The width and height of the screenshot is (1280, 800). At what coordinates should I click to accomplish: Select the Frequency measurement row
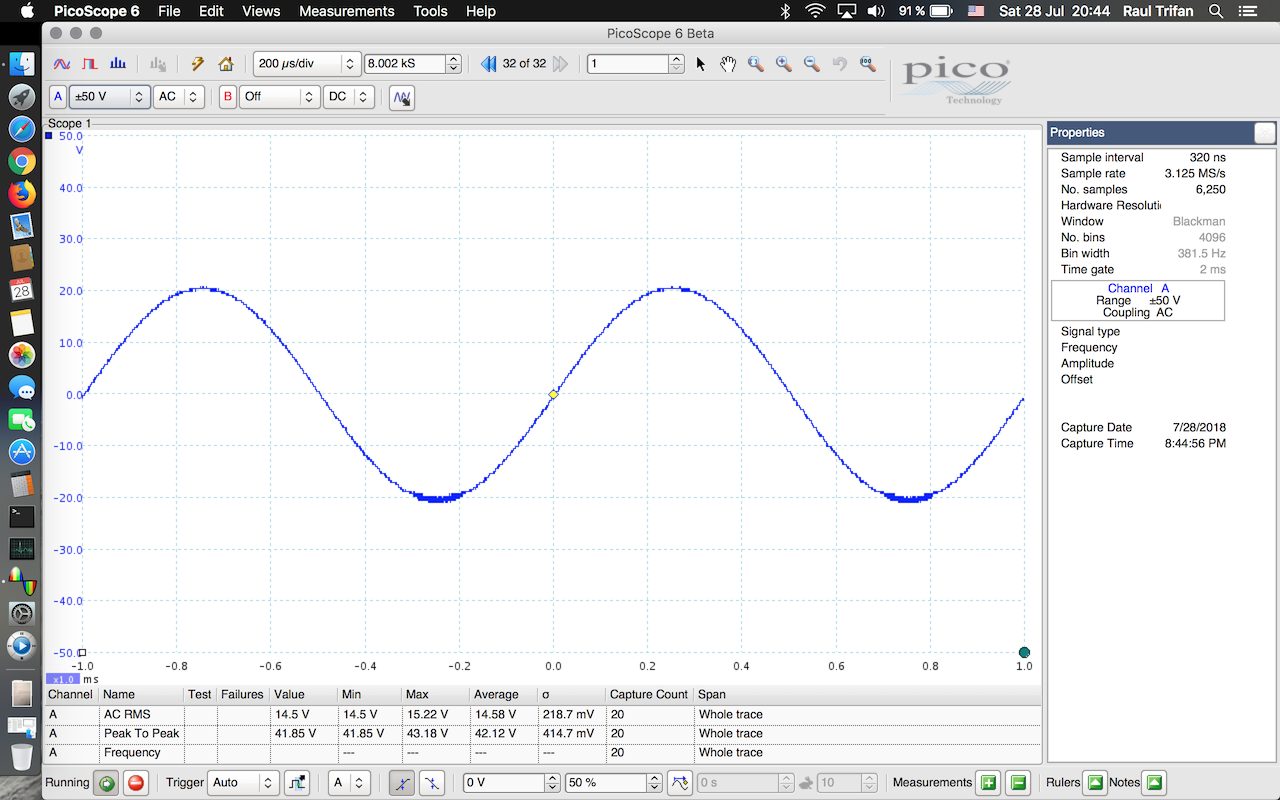coord(543,752)
